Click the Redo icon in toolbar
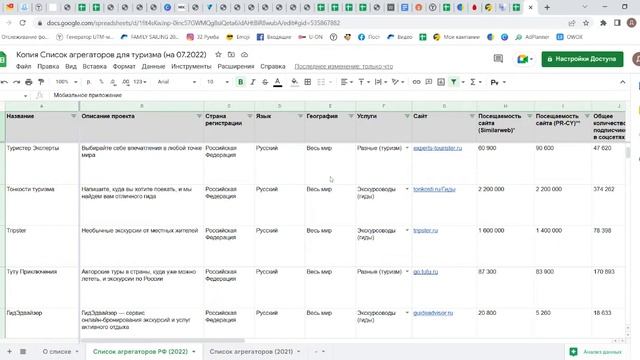Image resolution: width=640 pixels, height=360 pixels. (x=16, y=82)
